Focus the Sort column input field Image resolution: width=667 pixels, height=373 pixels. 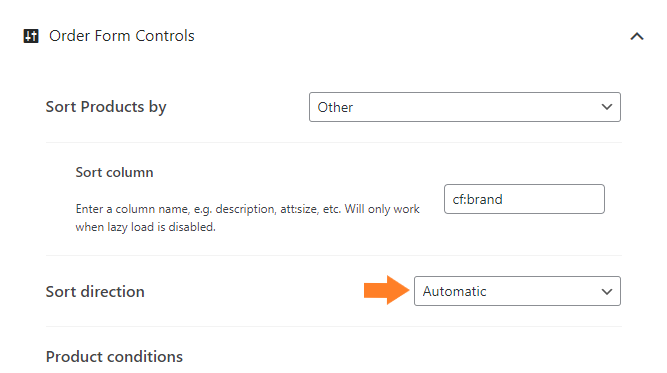524,199
